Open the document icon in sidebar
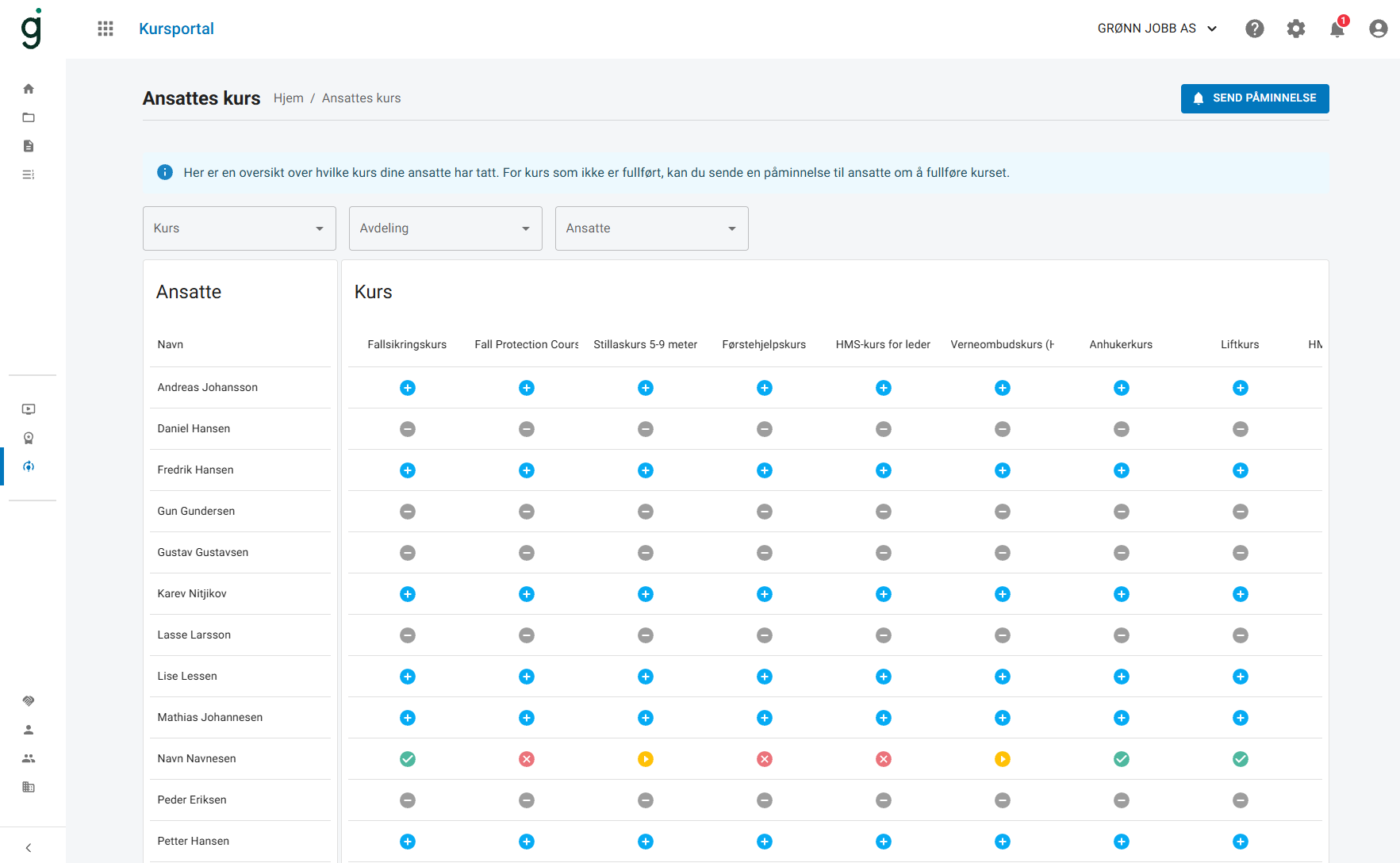 [x=29, y=146]
